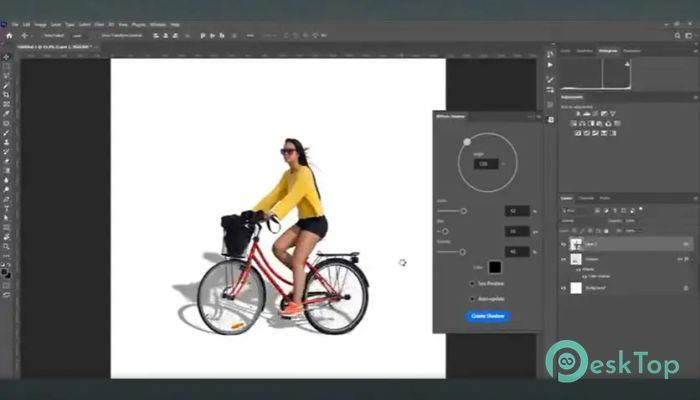Open the File menu
Screen dimensions: 700x400
[x=15, y=25]
